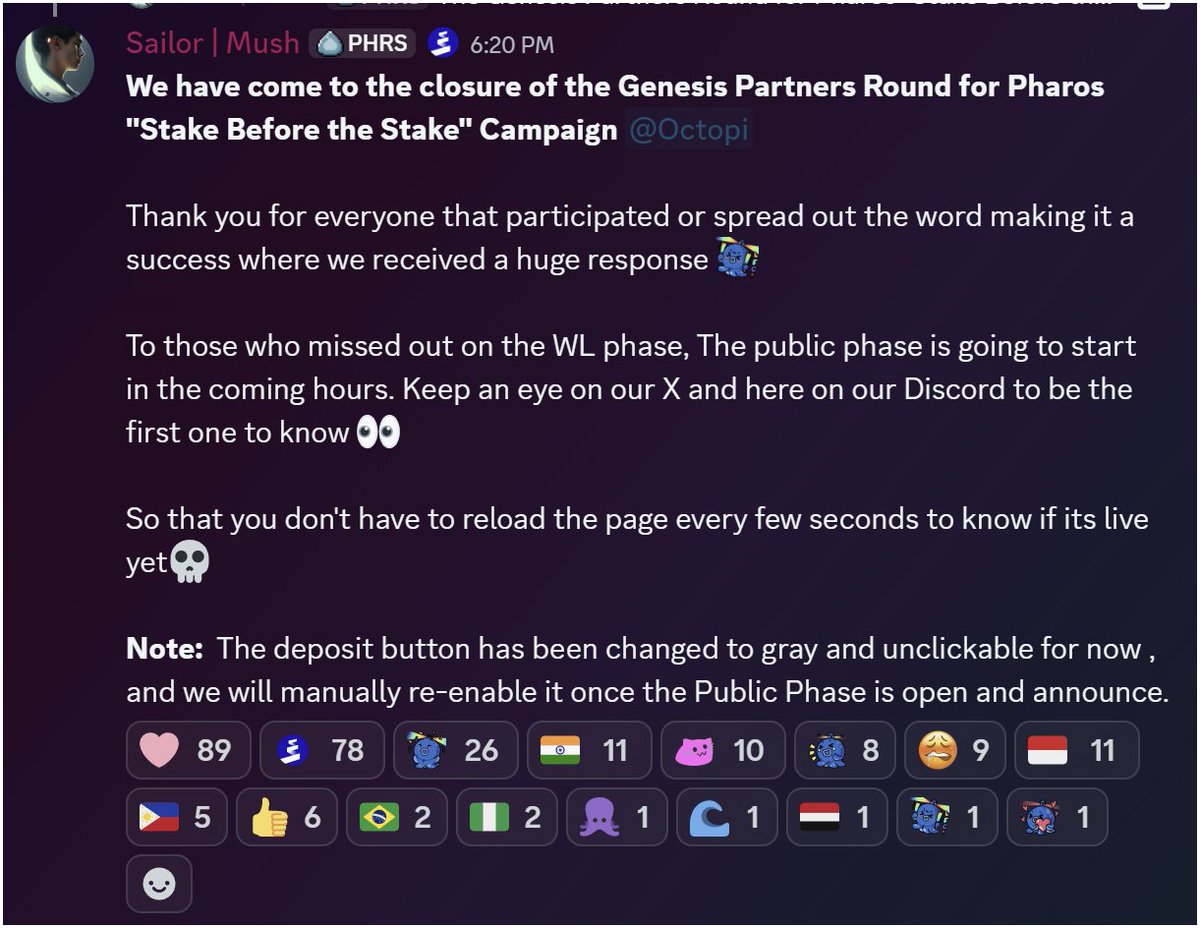Click the 6:20 PM message timestamp
Screen dimensions: 1200x928
point(511,45)
